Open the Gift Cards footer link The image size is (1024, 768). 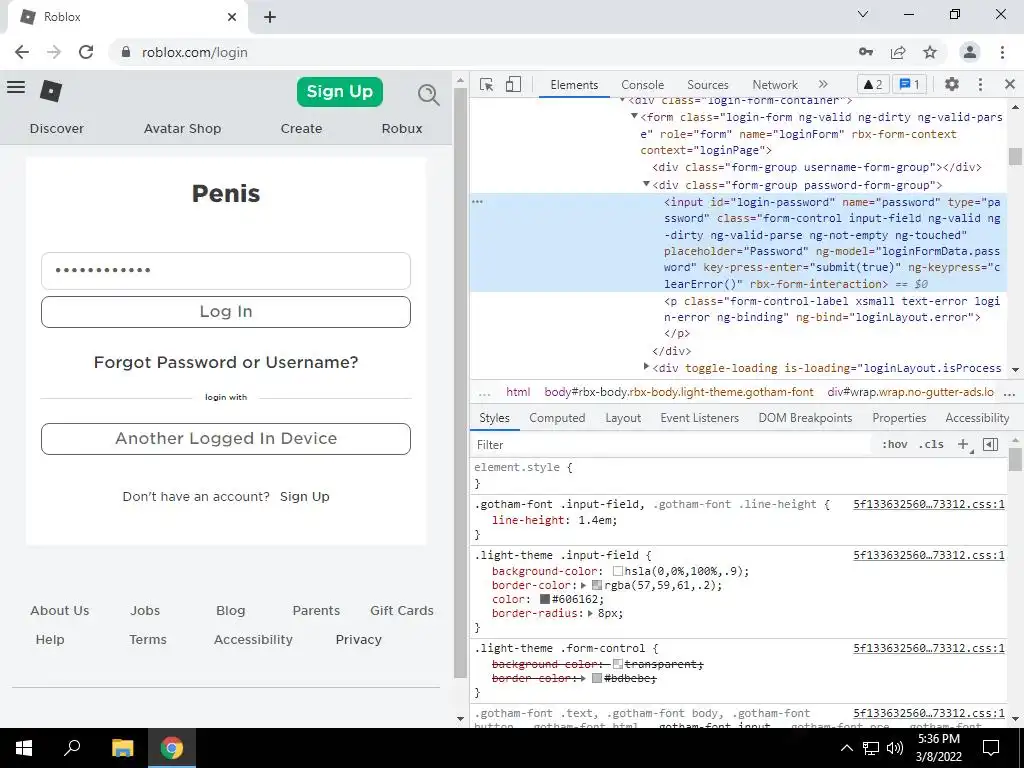point(402,611)
